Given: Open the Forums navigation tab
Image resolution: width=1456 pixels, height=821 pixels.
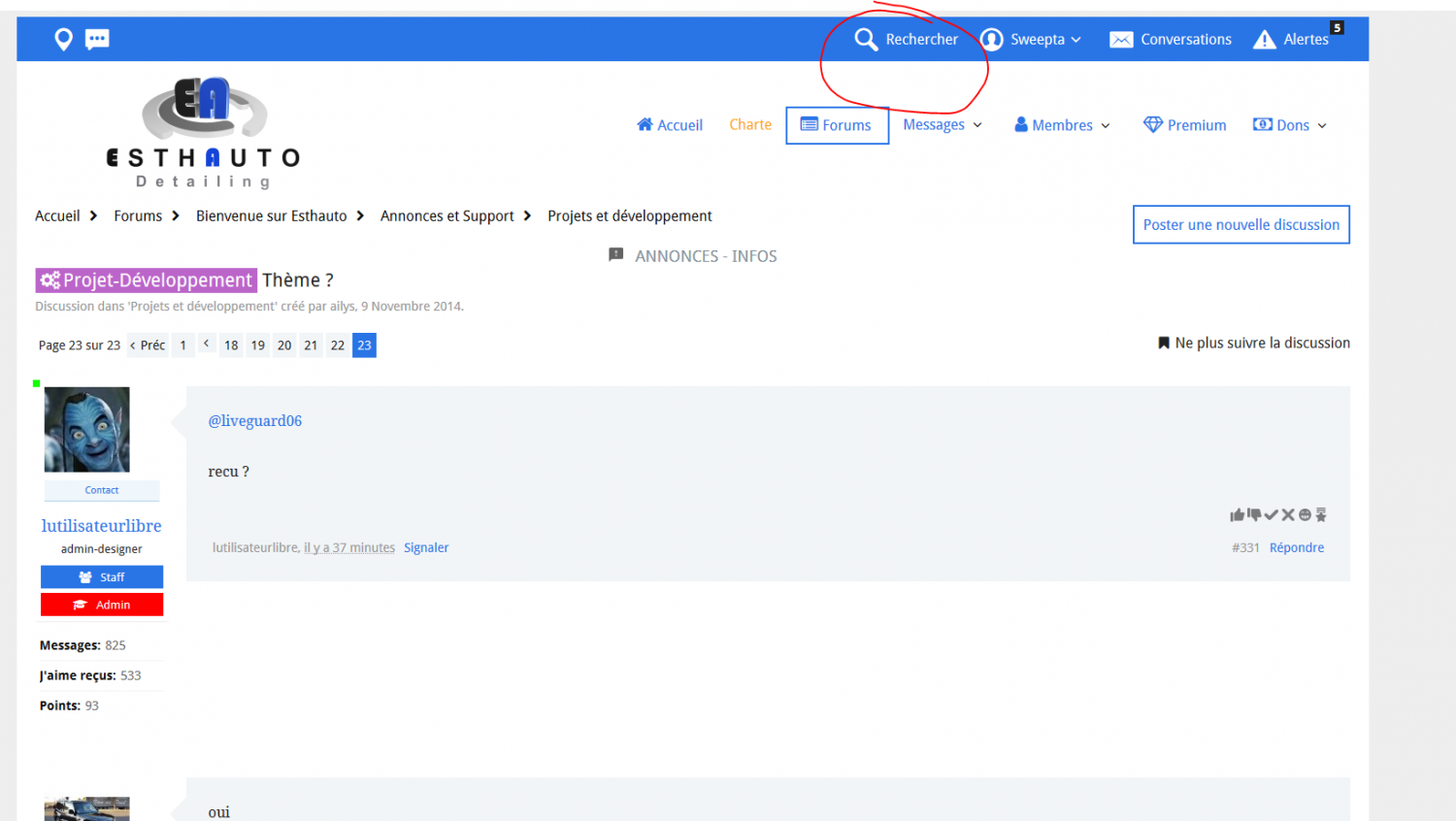Looking at the screenshot, I should point(837,125).
